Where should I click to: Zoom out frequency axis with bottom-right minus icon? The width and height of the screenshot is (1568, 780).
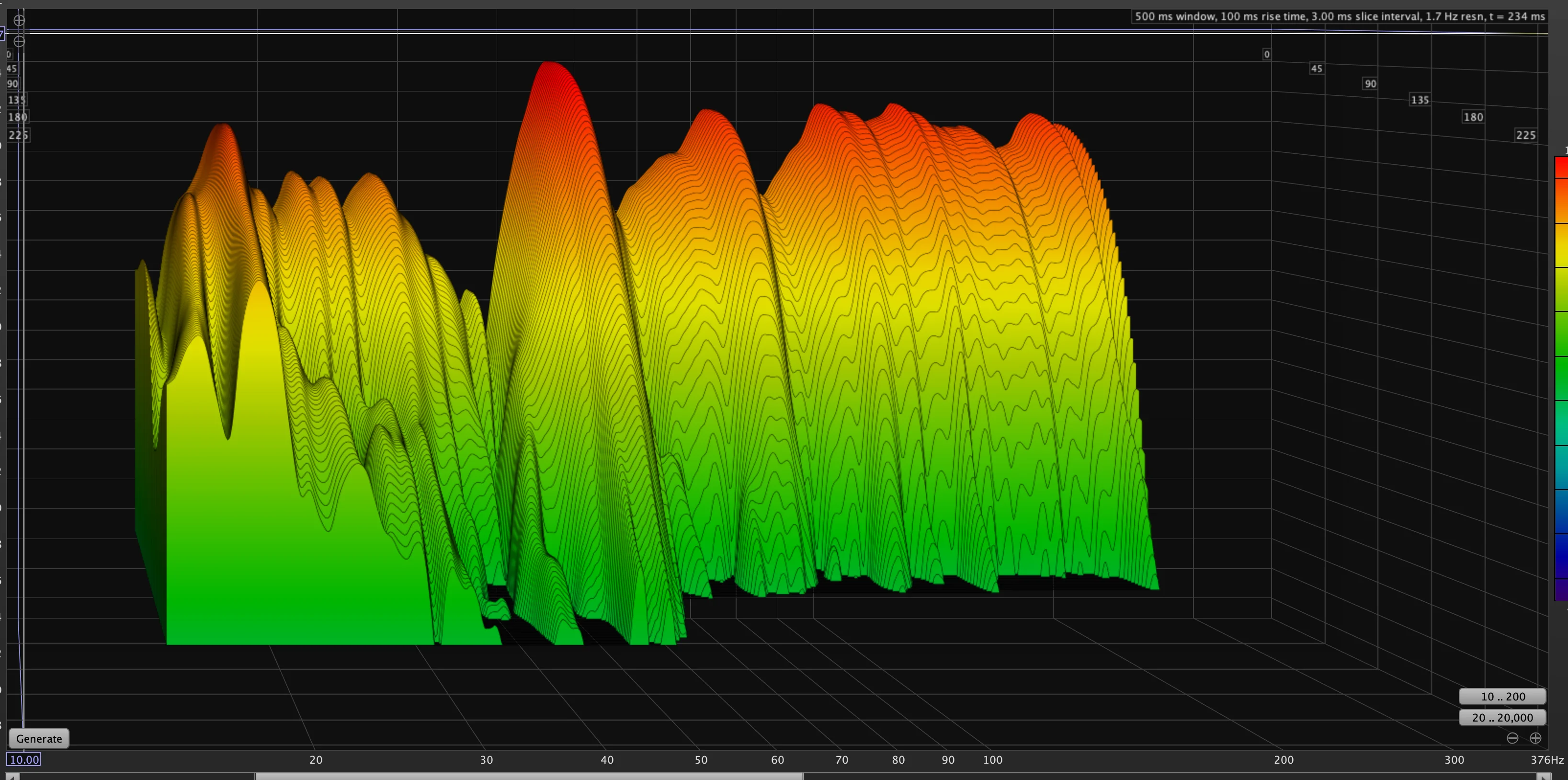pyautogui.click(x=1512, y=738)
